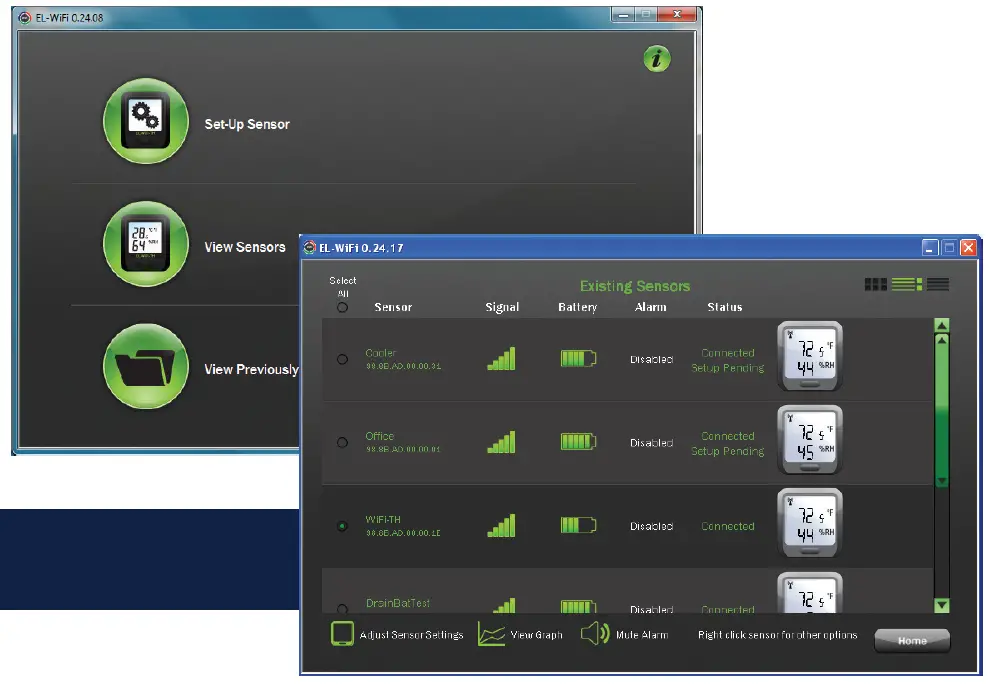
Task: Click the Cooler row Connected Setup Pending status
Action: point(727,360)
